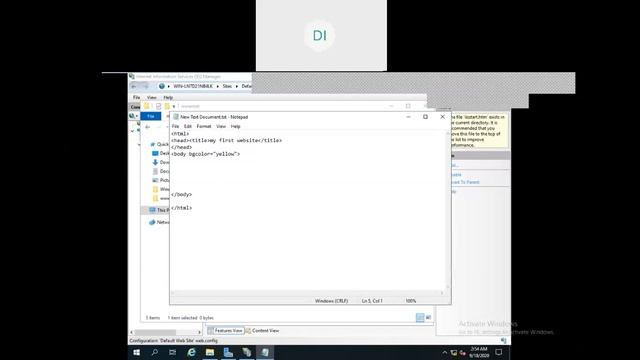
Task: Click 'Windows (CRLF)' in Notepad status bar
Action: coord(331,301)
